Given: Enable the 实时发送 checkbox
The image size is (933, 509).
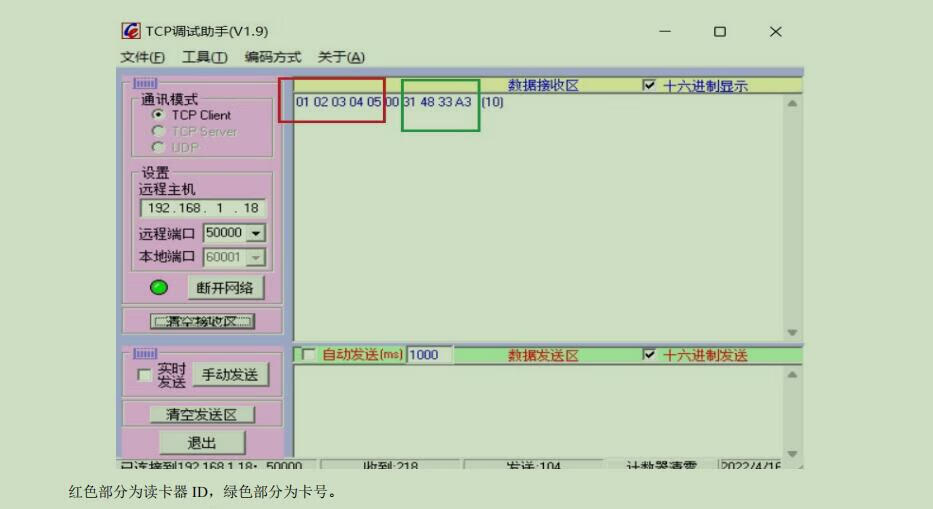Looking at the screenshot, I should (x=145, y=375).
